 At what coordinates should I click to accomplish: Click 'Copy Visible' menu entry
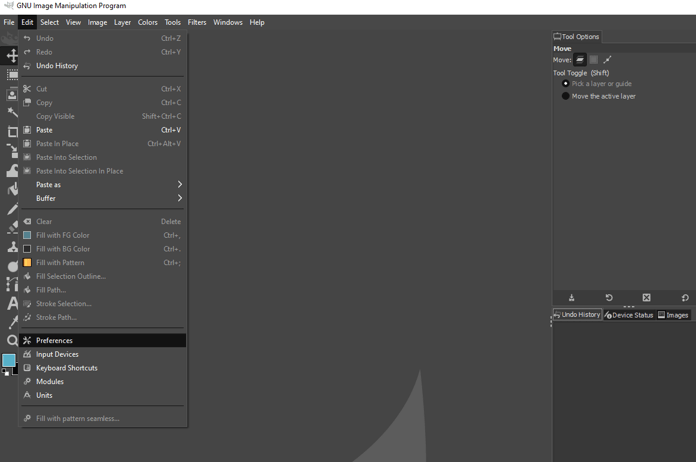pyautogui.click(x=103, y=116)
